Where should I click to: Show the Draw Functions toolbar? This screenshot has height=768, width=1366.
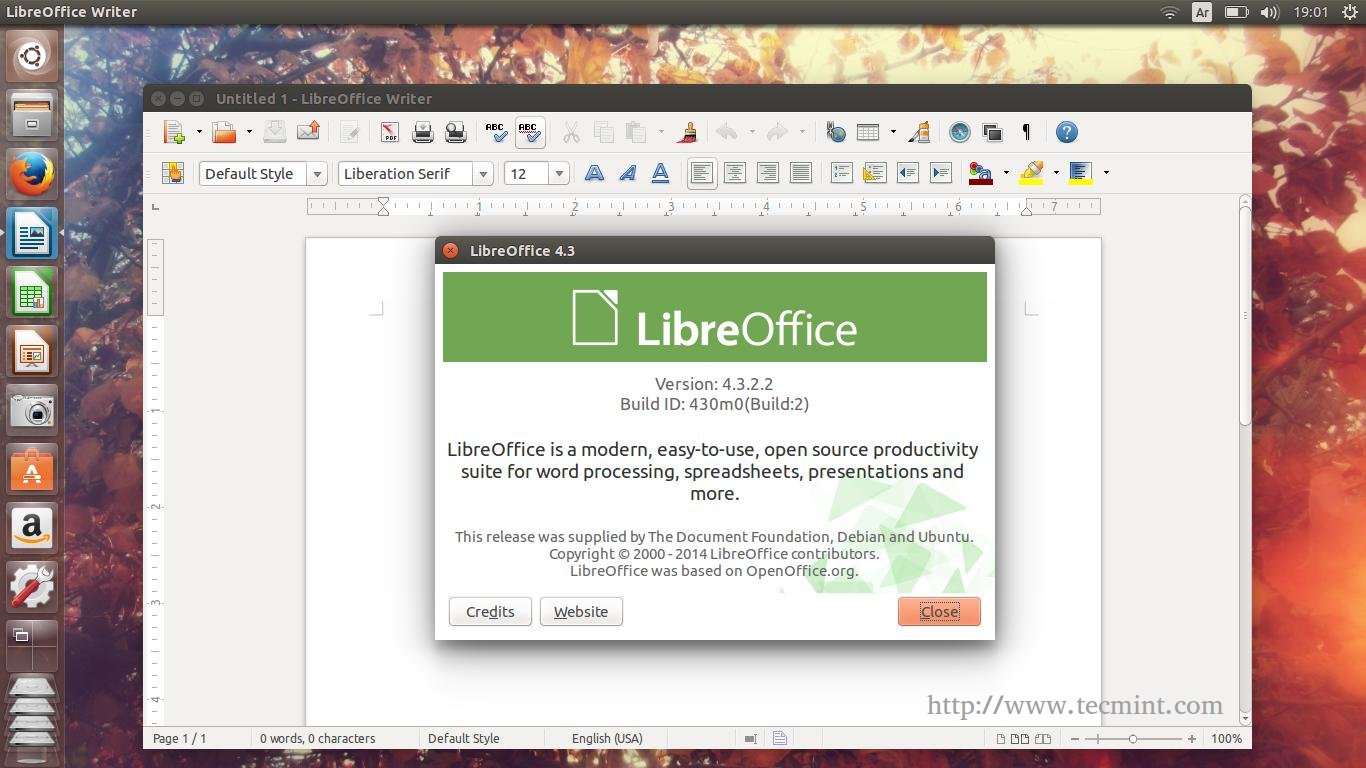(919, 132)
